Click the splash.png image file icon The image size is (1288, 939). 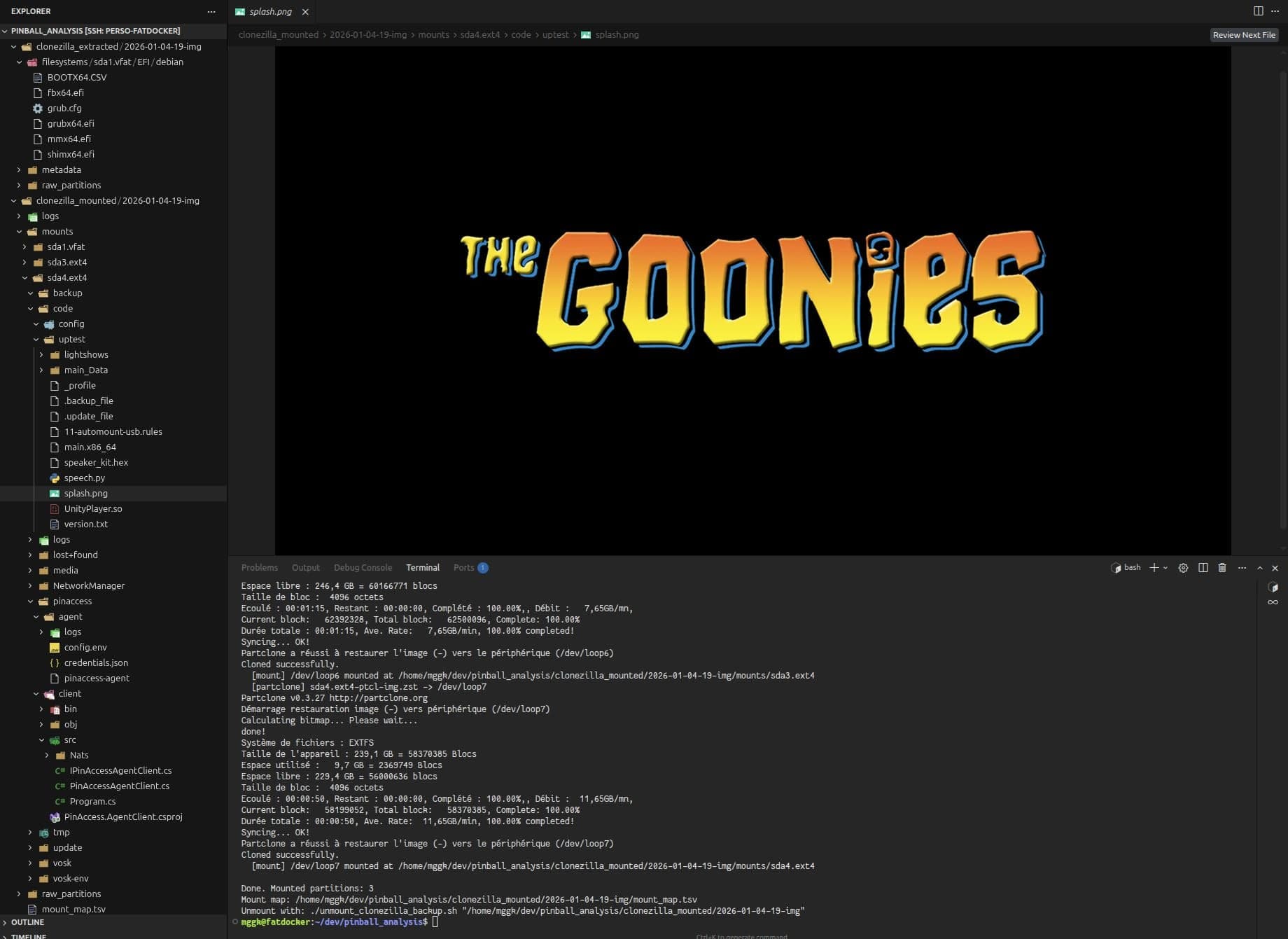pos(55,494)
